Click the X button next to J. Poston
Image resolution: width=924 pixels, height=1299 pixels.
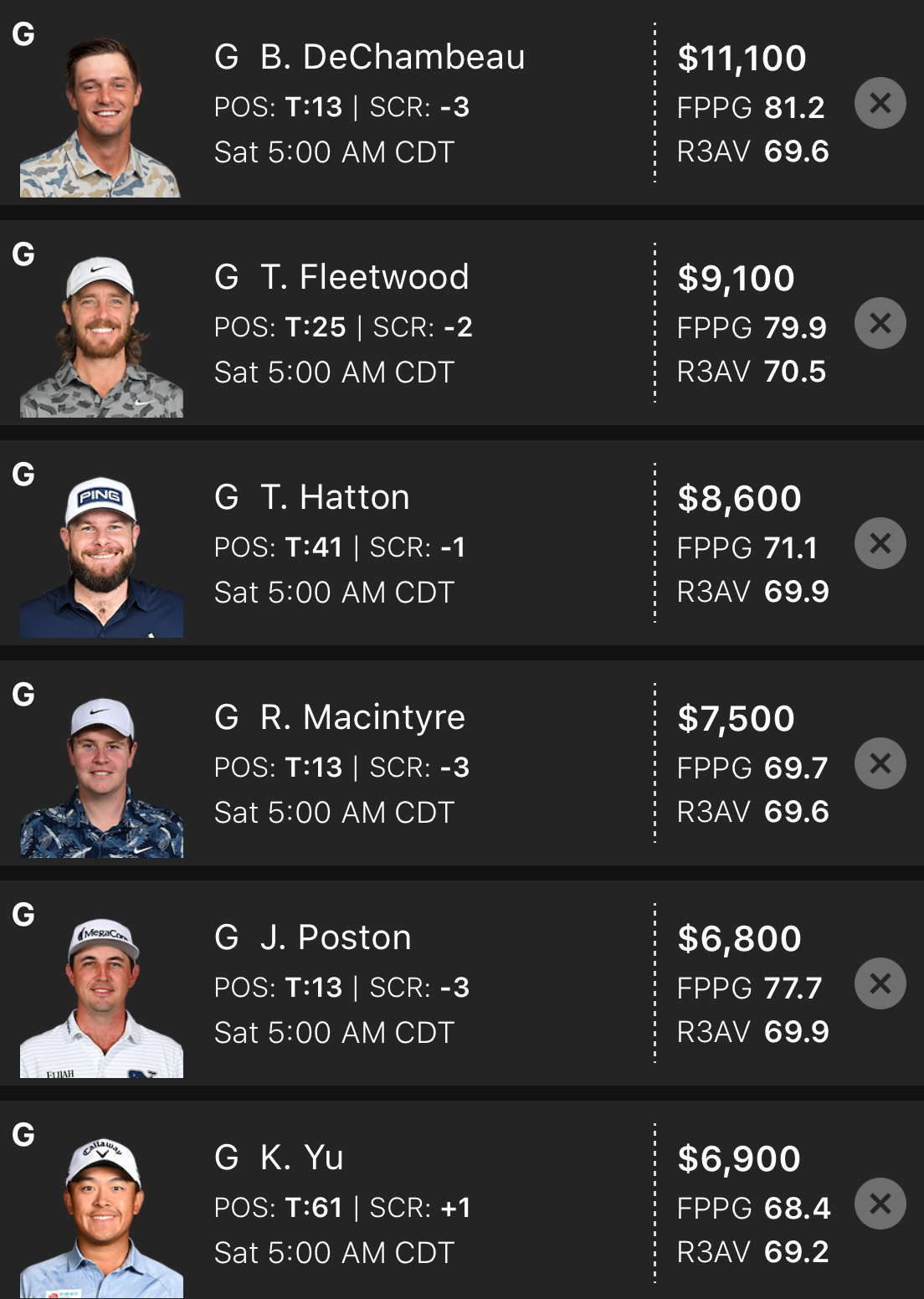(x=880, y=983)
